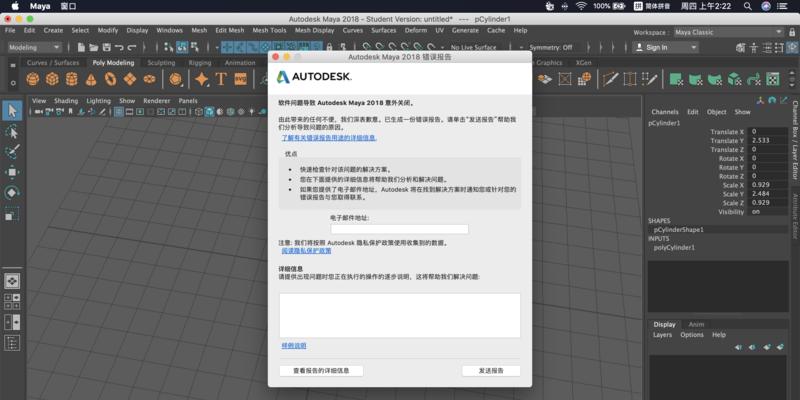Toggle select by hierarchy icon

169,47
